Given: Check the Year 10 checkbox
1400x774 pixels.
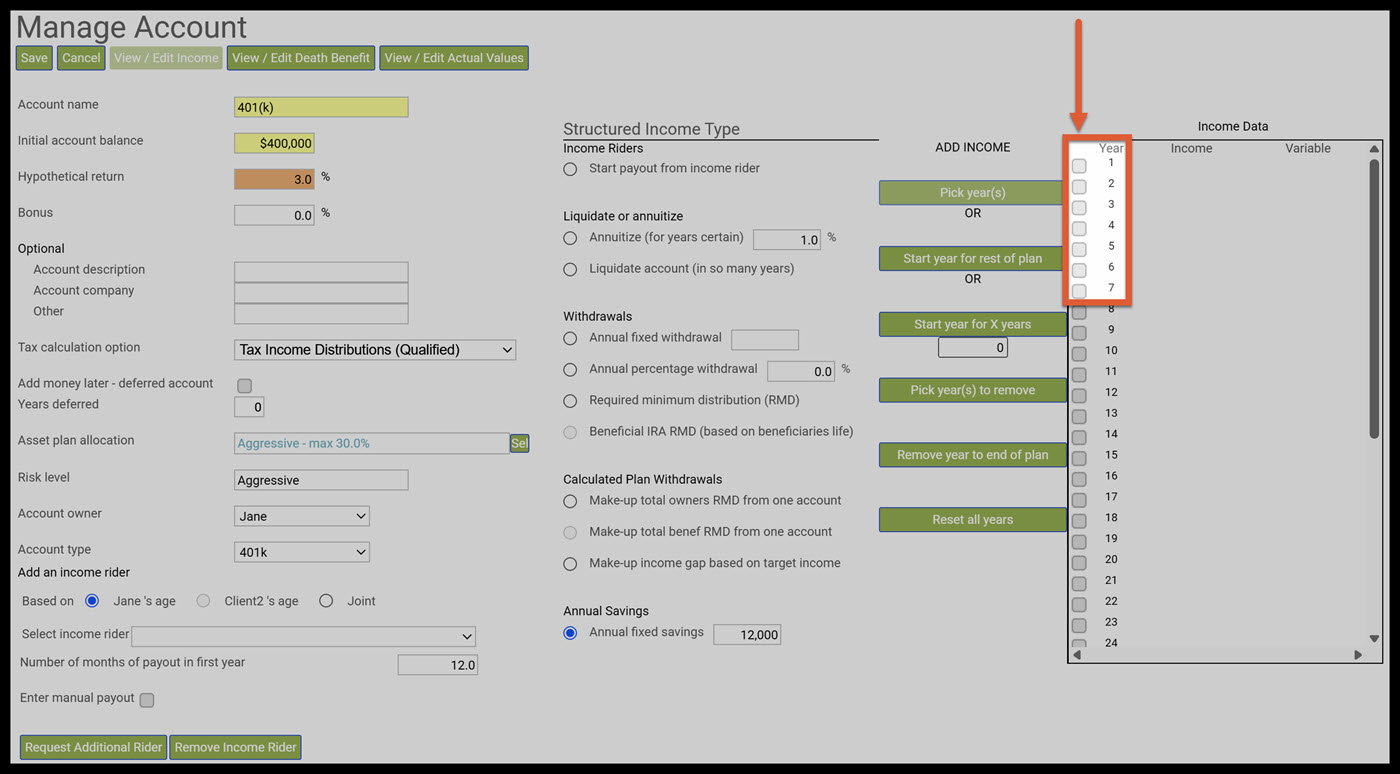Looking at the screenshot, I should (x=1079, y=354).
